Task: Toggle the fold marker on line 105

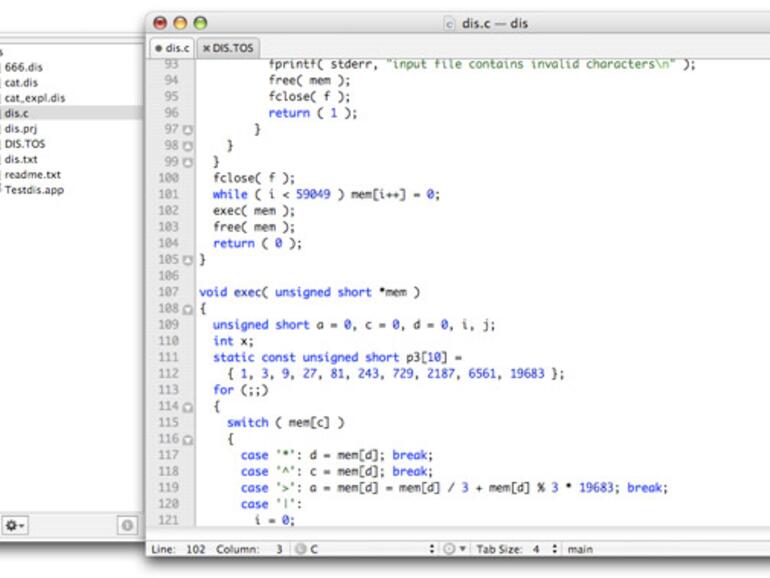Action: click(x=188, y=260)
